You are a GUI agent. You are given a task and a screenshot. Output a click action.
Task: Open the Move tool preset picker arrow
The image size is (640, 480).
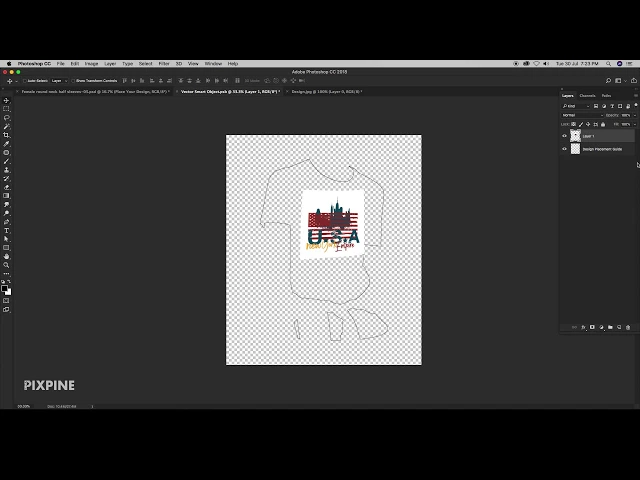[16, 81]
